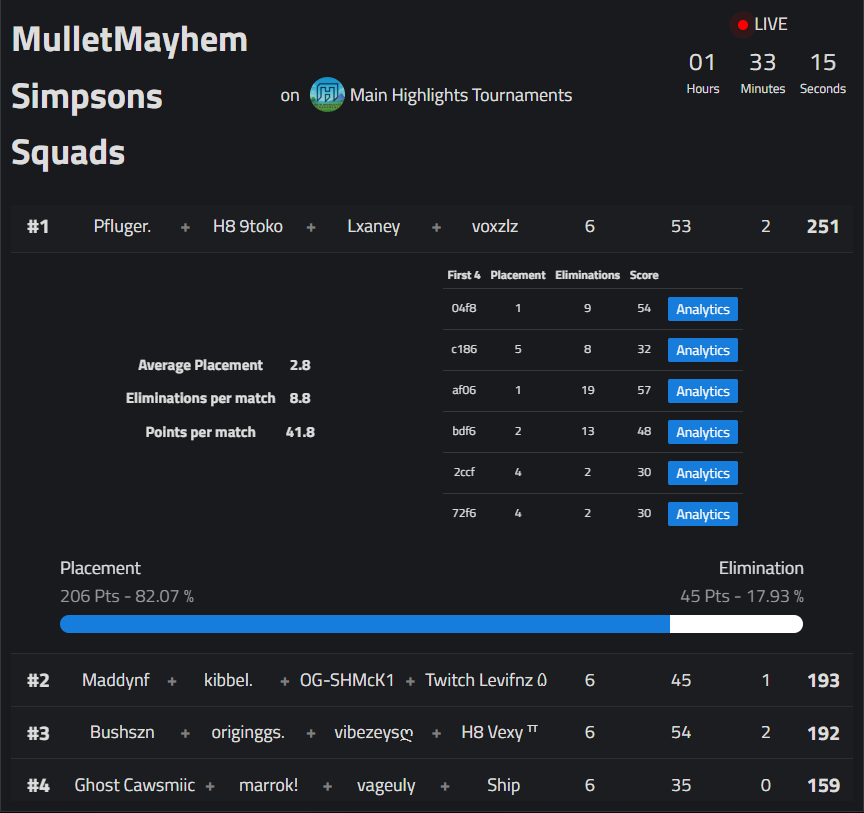Click the countdown Minutes value 33
Image resolution: width=864 pixels, height=813 pixels.
[x=763, y=62]
